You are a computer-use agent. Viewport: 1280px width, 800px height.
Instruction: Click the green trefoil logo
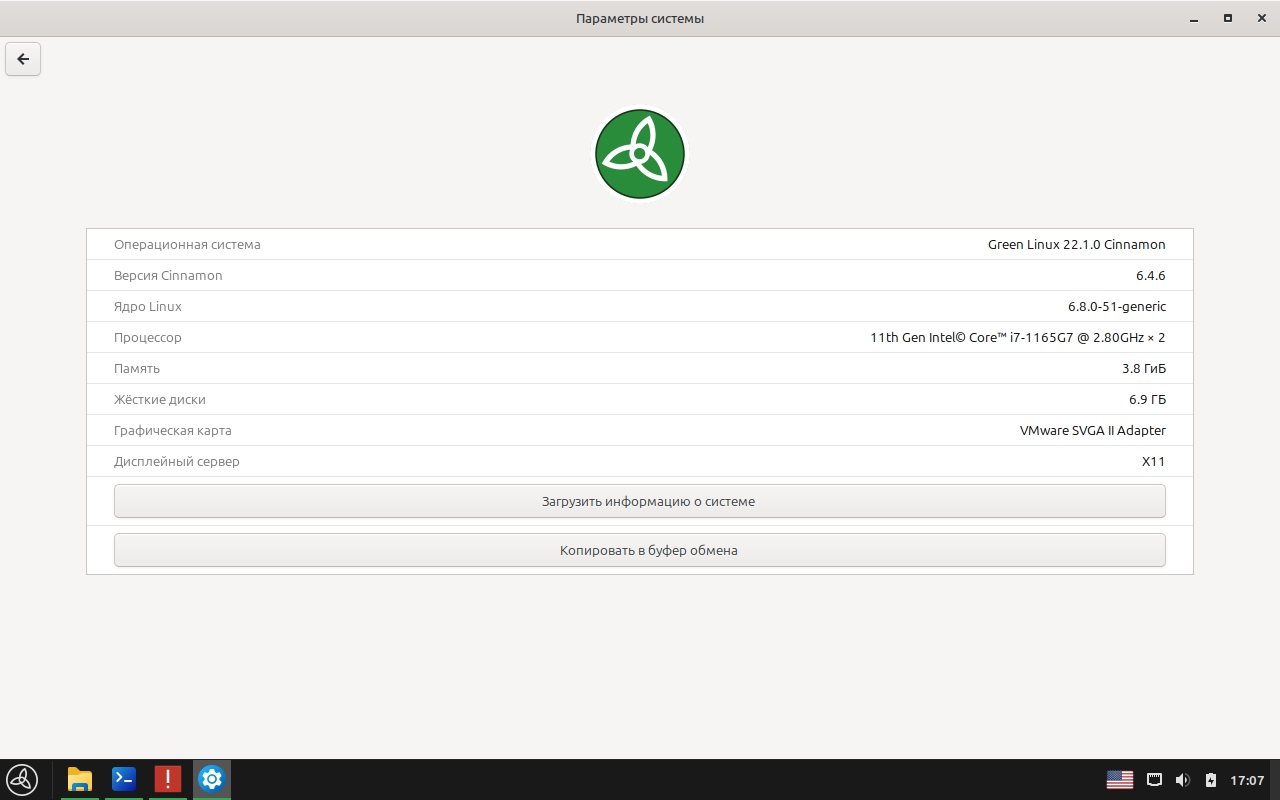tap(640, 154)
